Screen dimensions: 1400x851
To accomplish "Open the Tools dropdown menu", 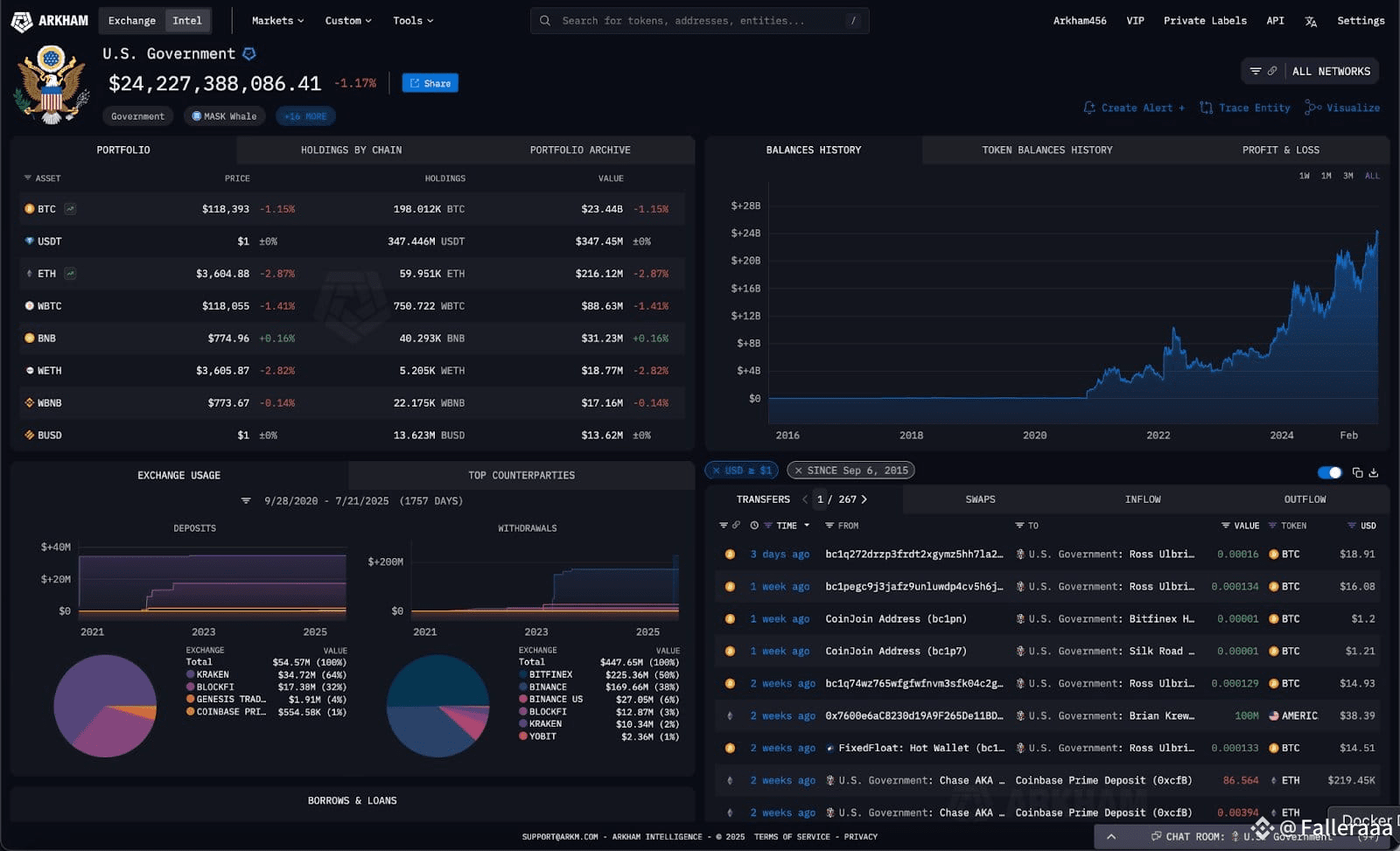I will coord(413,21).
